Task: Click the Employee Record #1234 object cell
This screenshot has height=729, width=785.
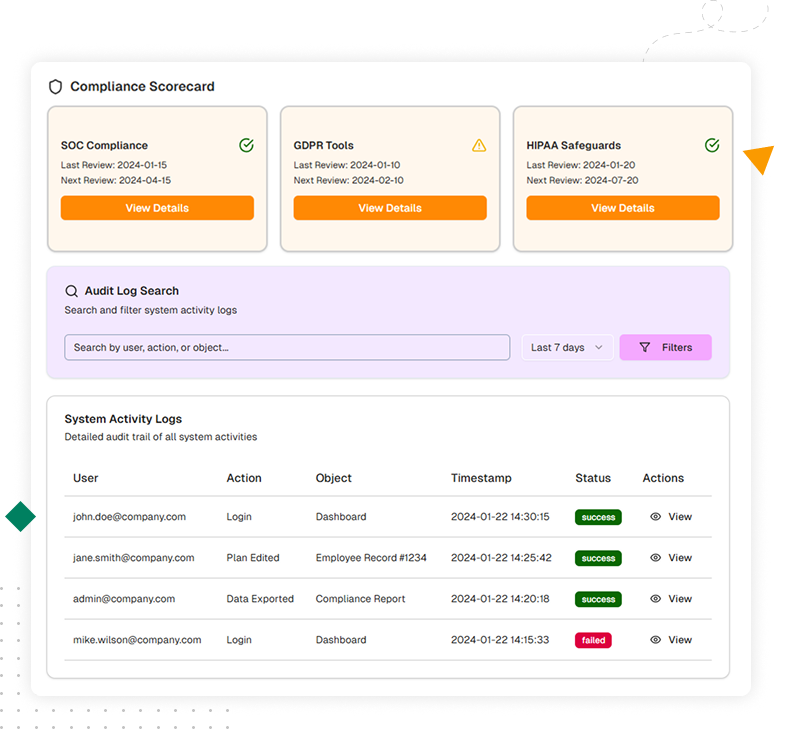Action: click(x=371, y=558)
